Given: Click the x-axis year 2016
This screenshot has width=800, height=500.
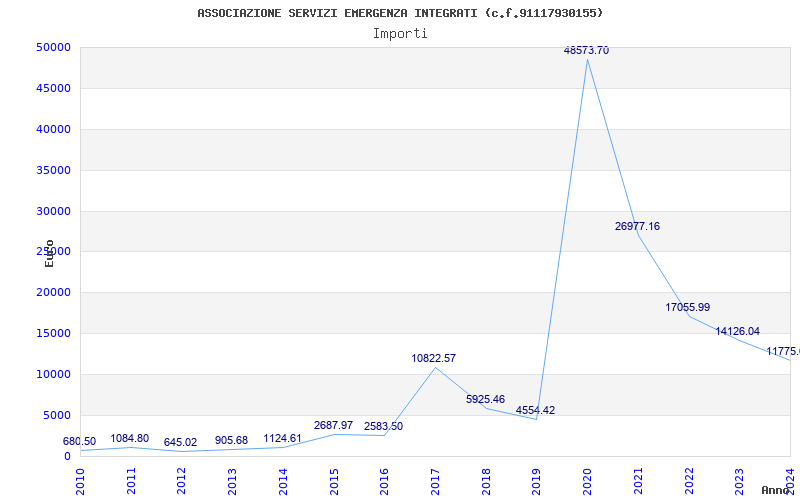Looking at the screenshot, I should click(384, 482).
